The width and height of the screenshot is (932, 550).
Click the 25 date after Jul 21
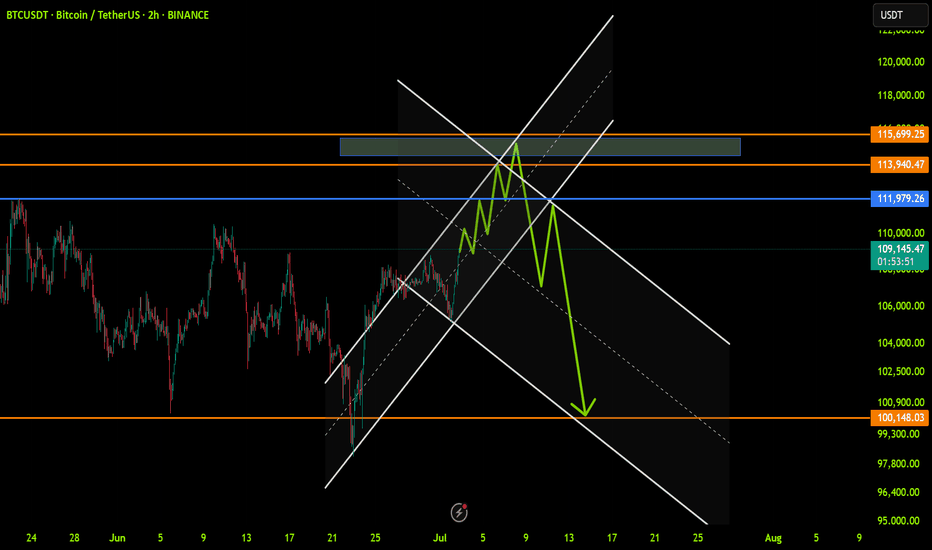(698, 538)
